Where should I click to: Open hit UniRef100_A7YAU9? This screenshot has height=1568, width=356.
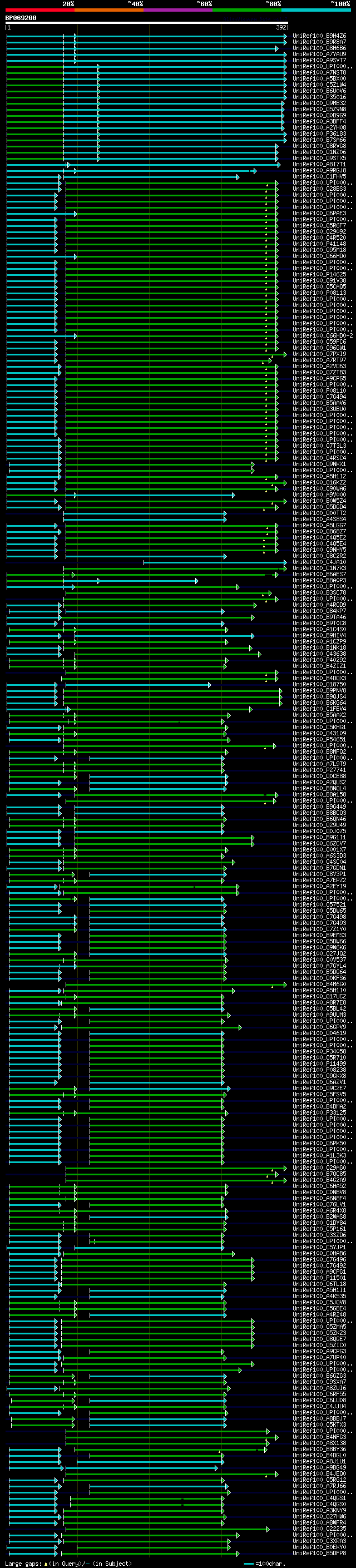click(x=319, y=54)
